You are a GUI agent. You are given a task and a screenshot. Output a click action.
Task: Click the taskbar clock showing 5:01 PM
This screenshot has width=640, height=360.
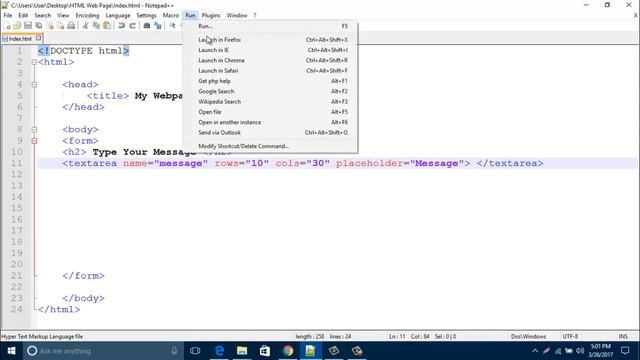click(600, 351)
